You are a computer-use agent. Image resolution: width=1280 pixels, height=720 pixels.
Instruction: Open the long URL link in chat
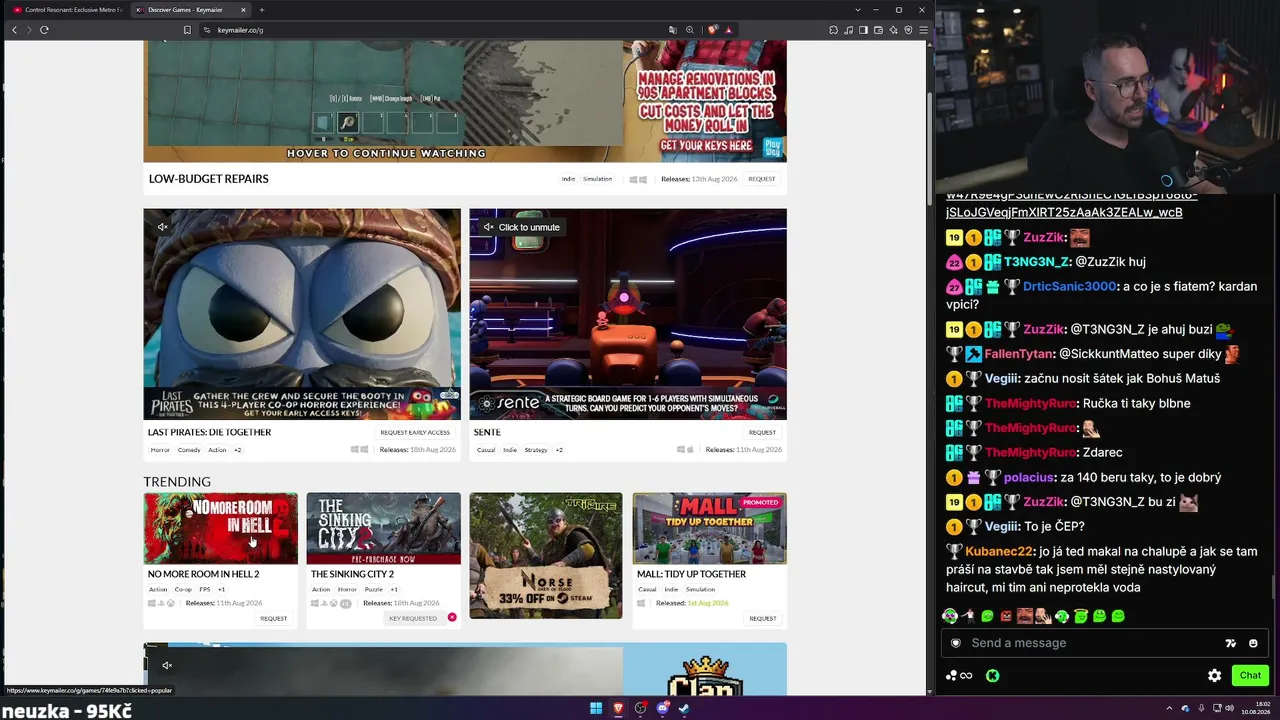1071,204
